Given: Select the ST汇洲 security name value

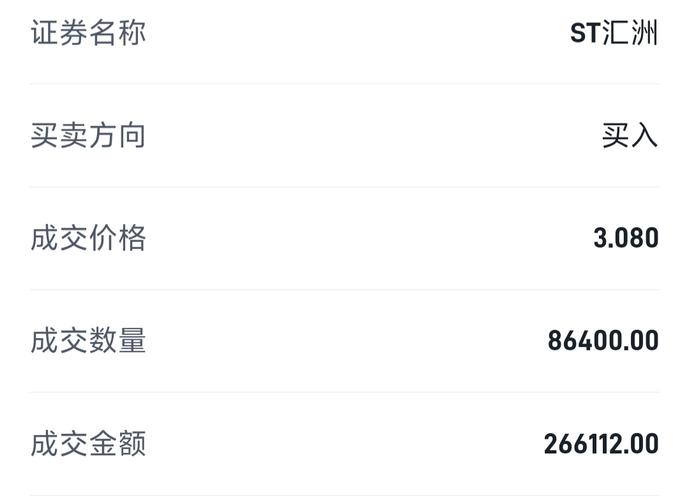Looking at the screenshot, I should (614, 33).
